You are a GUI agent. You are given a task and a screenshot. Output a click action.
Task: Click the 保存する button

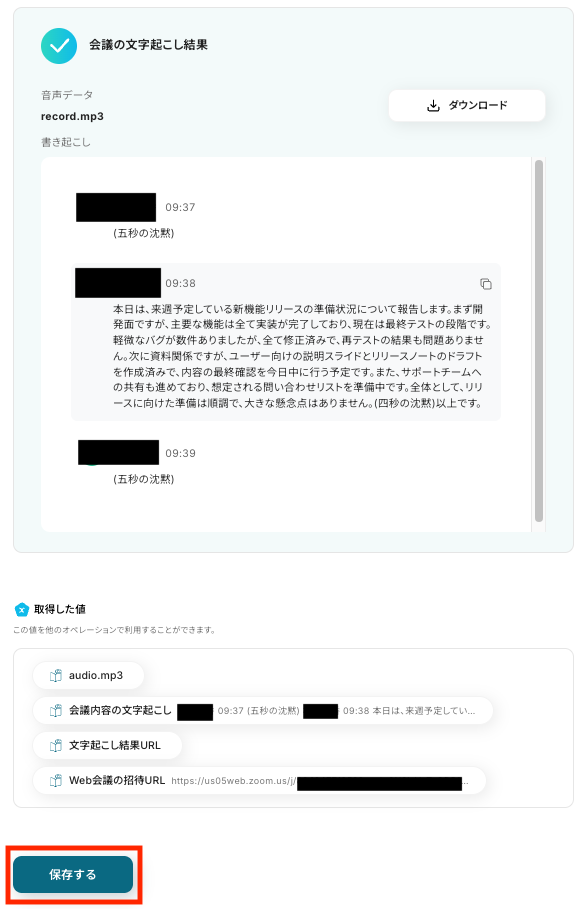(x=73, y=874)
